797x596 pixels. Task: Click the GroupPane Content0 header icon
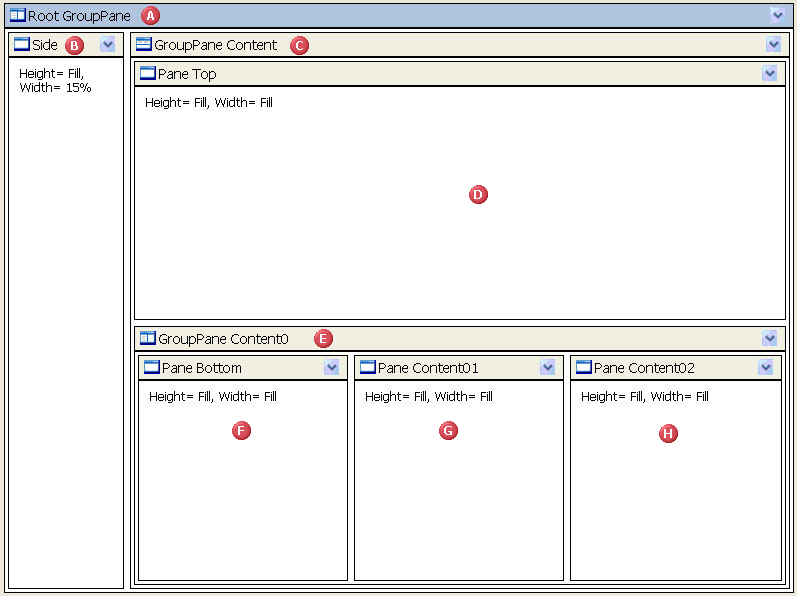[x=148, y=339]
